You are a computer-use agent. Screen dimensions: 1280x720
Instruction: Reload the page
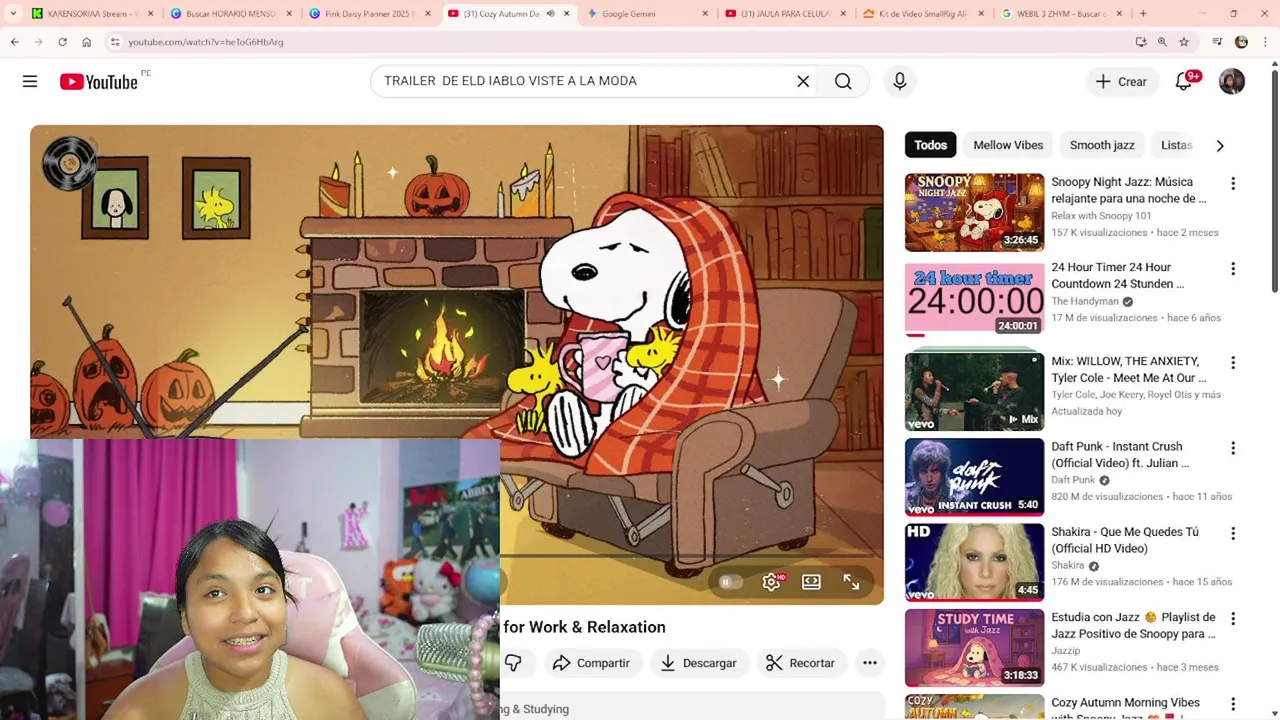[62, 42]
